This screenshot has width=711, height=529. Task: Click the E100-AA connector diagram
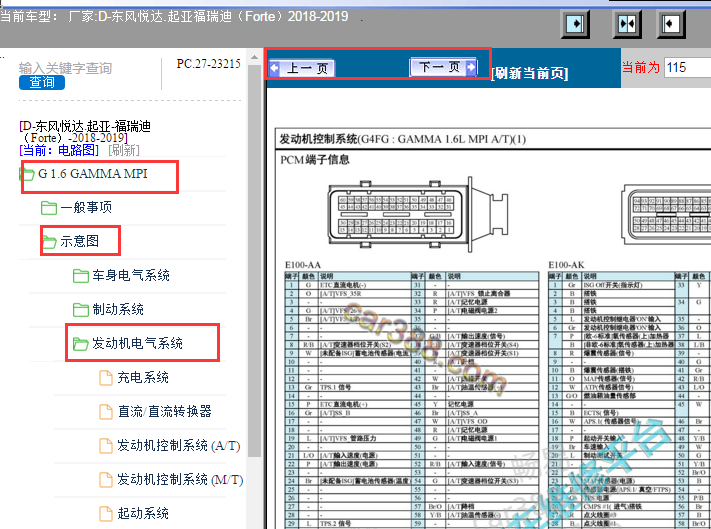pos(418,216)
